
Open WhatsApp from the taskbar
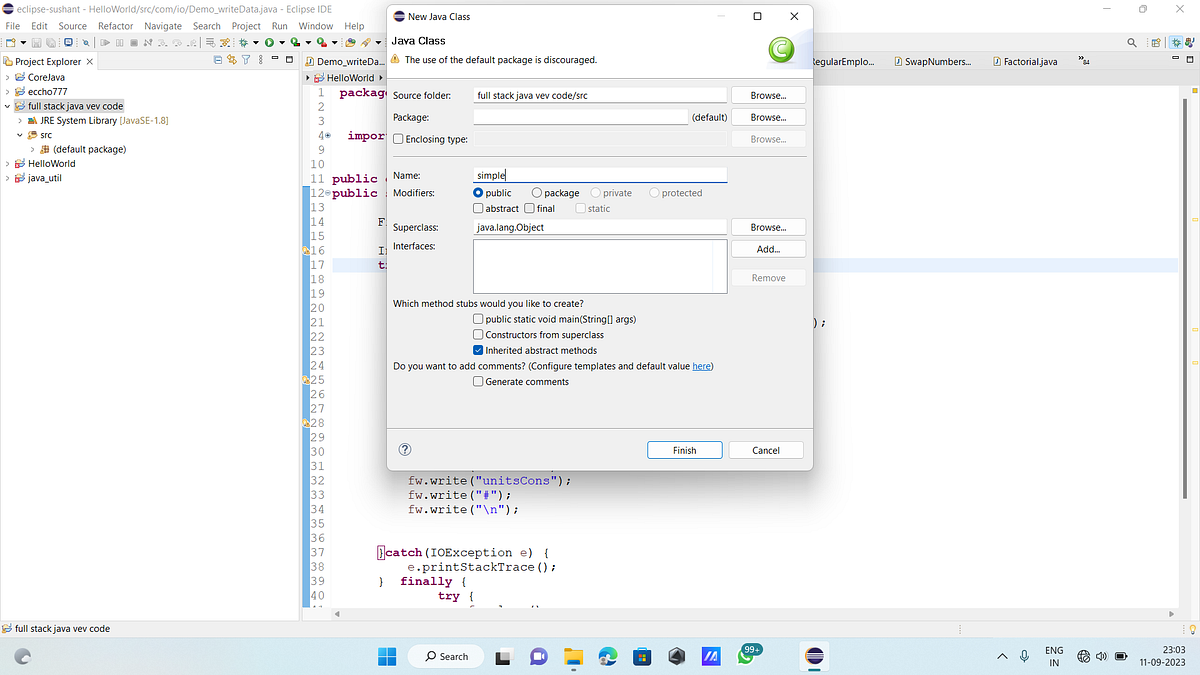(746, 656)
